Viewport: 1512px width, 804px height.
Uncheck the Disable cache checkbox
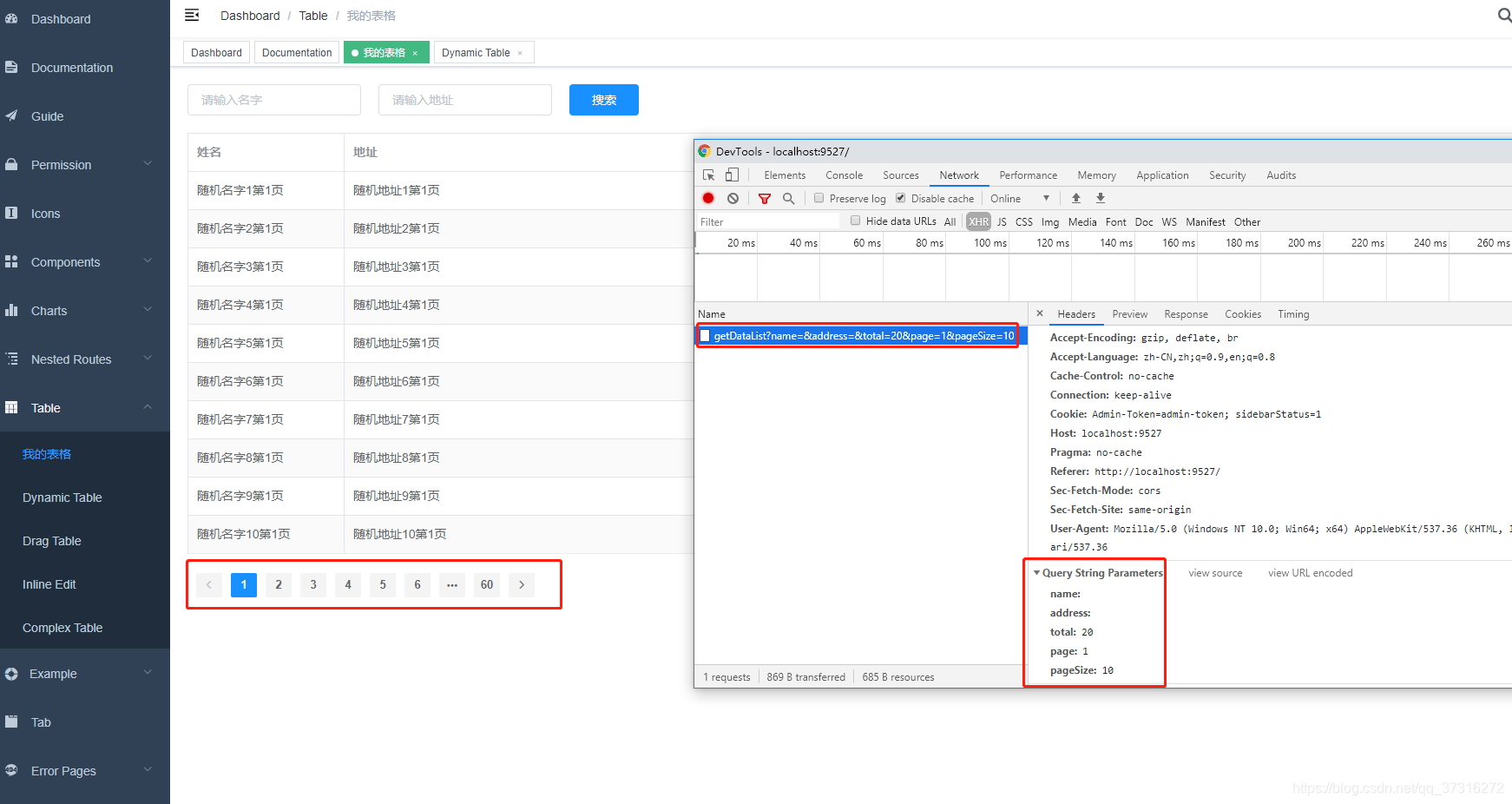tap(900, 198)
